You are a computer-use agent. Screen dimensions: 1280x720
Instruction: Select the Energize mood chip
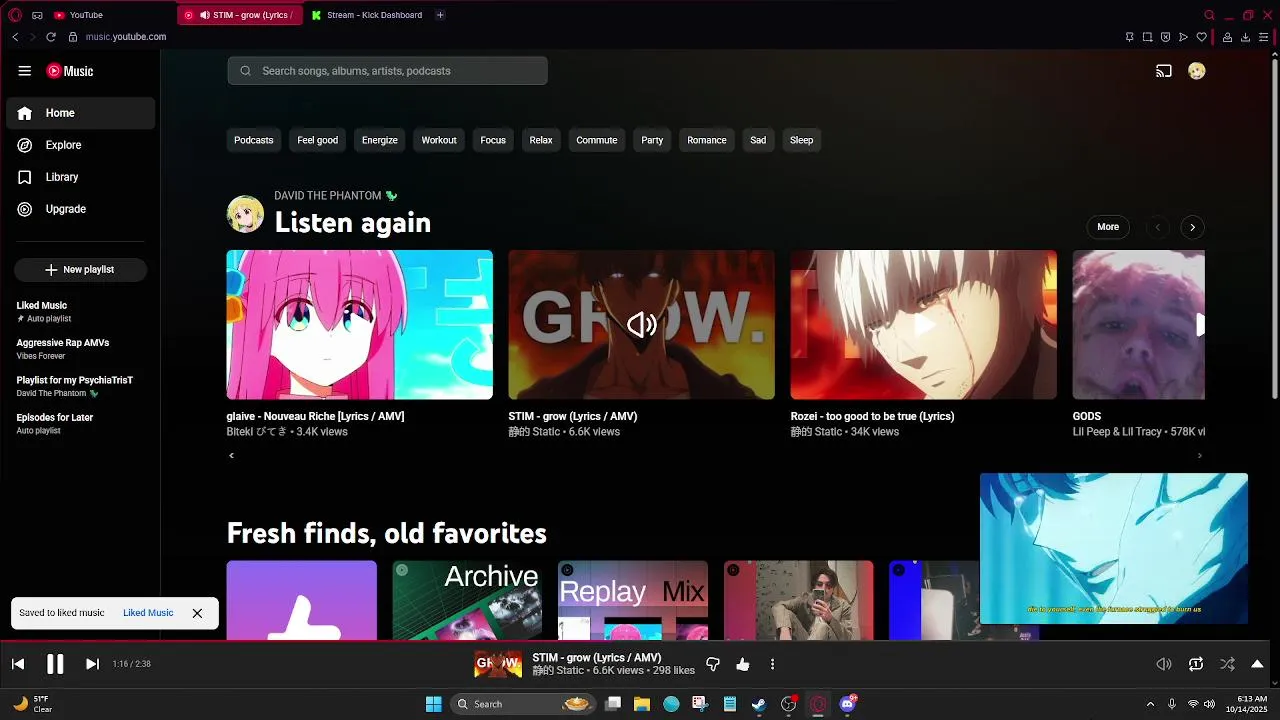click(379, 140)
